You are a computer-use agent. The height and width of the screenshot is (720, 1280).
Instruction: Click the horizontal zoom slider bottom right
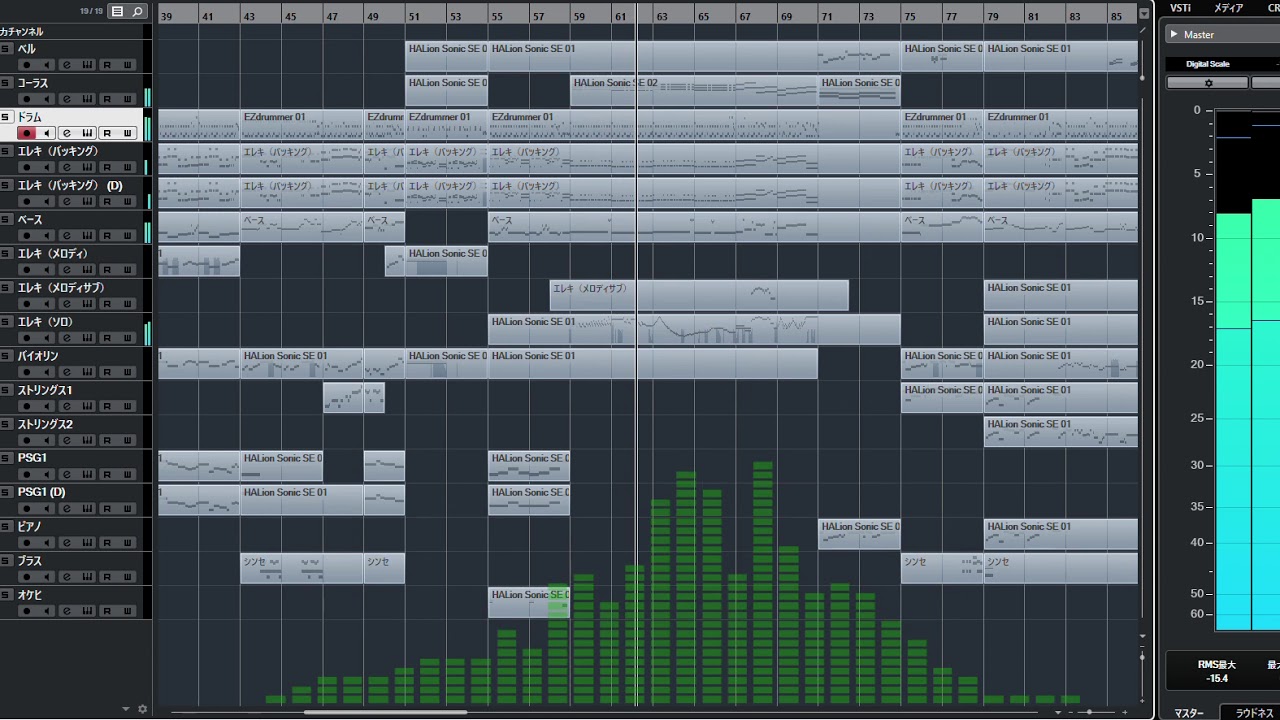[x=1090, y=712]
